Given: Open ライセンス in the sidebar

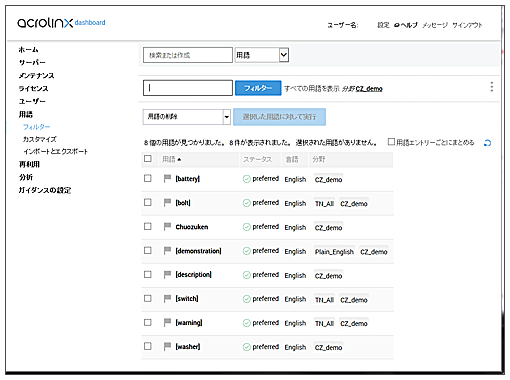Looking at the screenshot, I should click(x=33, y=89).
